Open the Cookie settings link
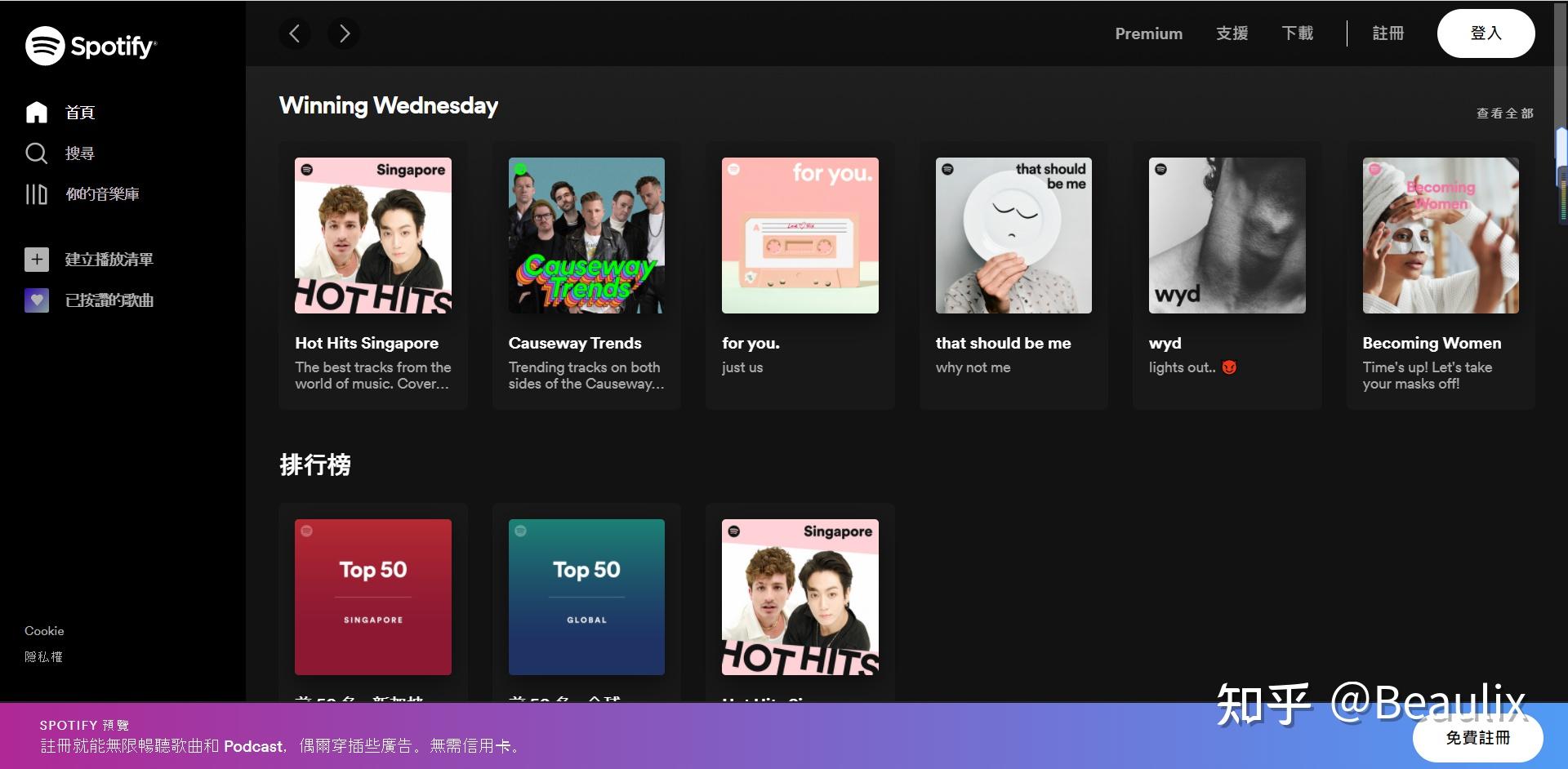Image resolution: width=1568 pixels, height=769 pixels. [44, 630]
